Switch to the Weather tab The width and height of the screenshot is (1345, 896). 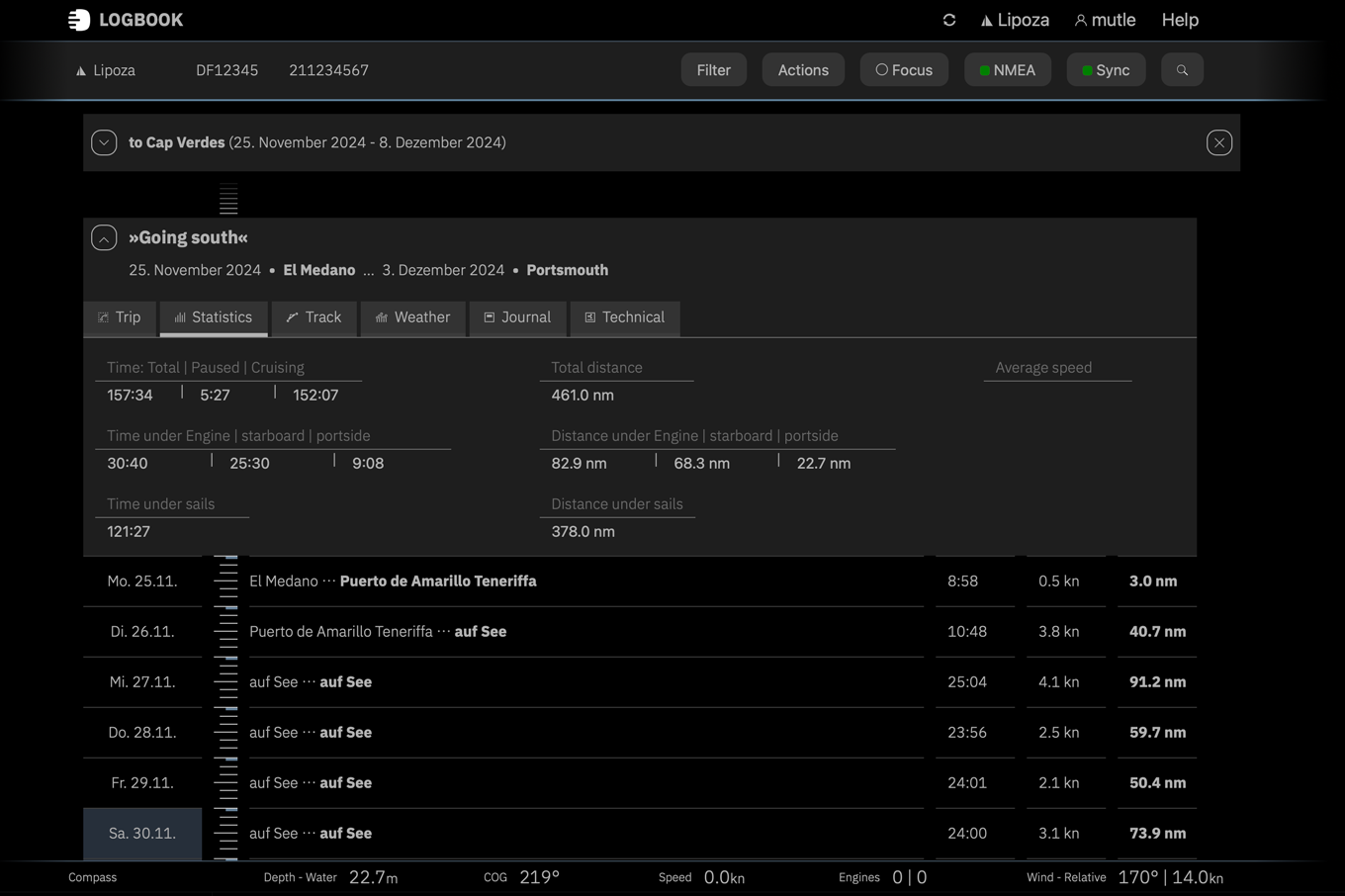(412, 317)
